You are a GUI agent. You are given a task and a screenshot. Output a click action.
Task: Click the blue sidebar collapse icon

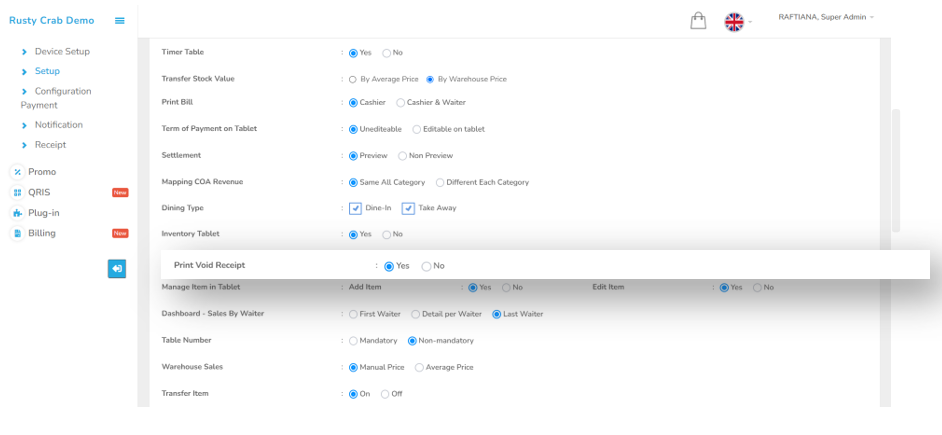tap(117, 268)
